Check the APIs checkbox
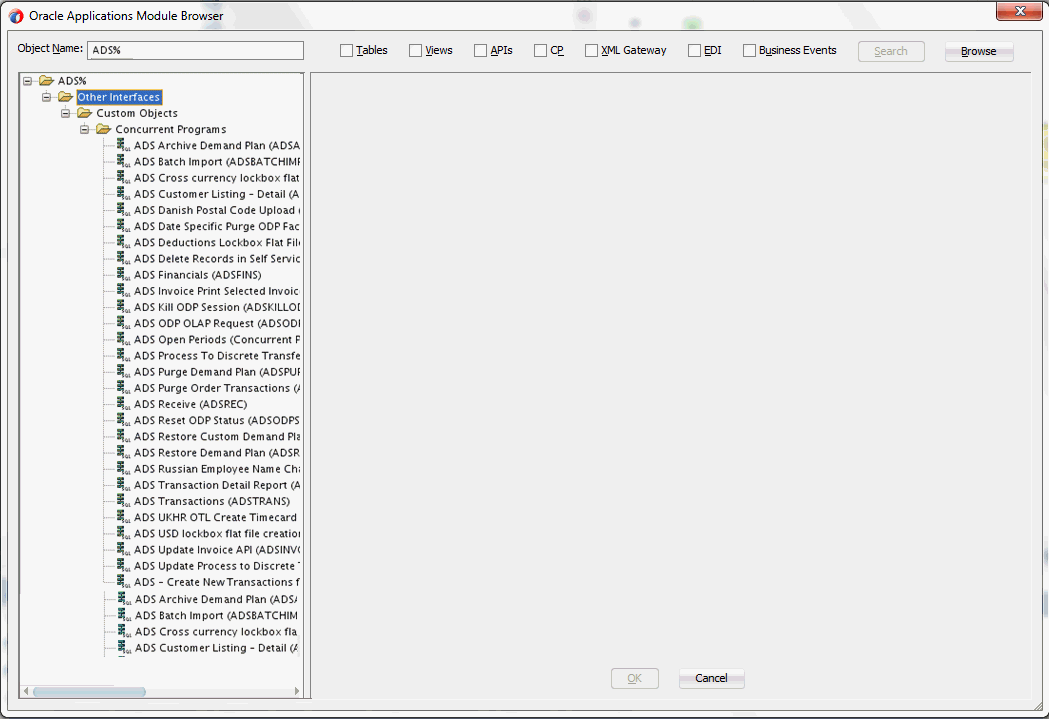 click(x=480, y=50)
